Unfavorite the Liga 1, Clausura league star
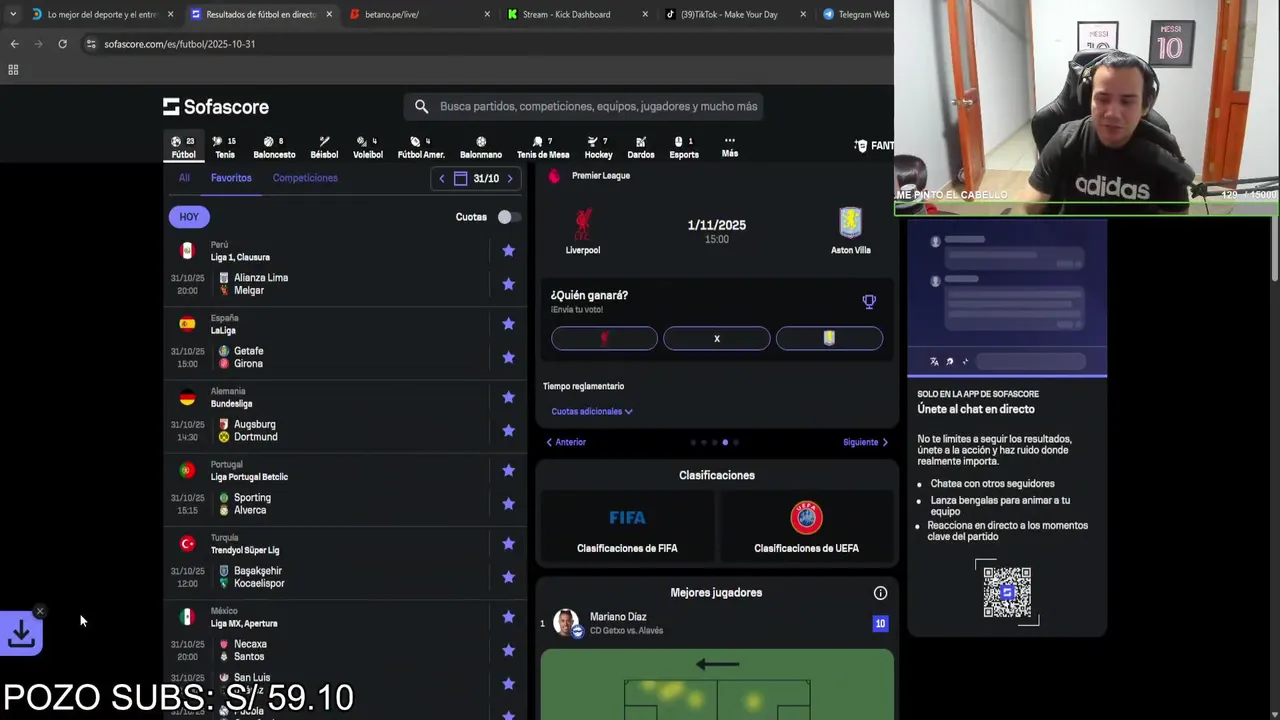The height and width of the screenshot is (720, 1280). click(x=508, y=250)
